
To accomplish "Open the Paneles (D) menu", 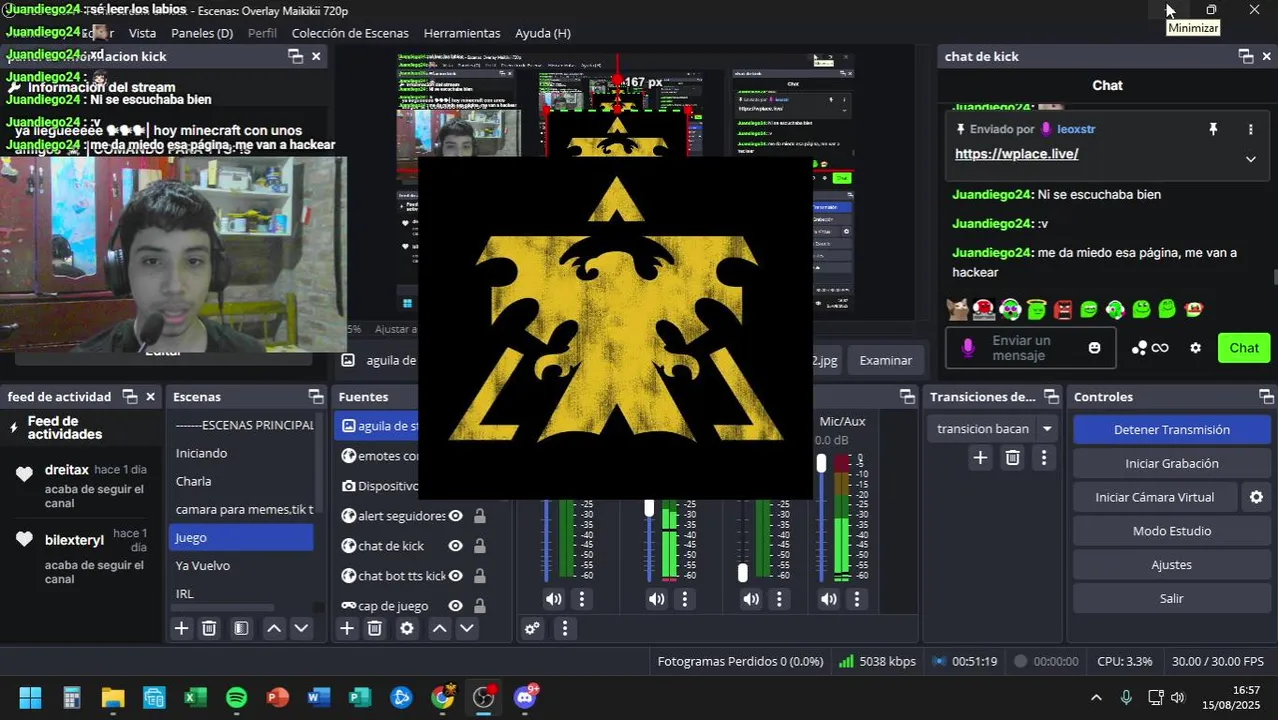I will pos(202,33).
